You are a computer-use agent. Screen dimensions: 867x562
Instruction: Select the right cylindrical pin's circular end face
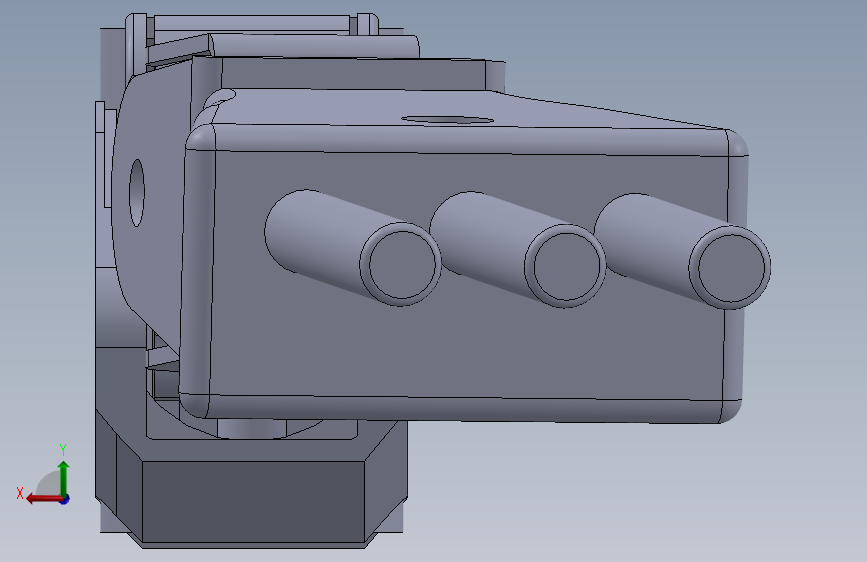pyautogui.click(x=730, y=268)
